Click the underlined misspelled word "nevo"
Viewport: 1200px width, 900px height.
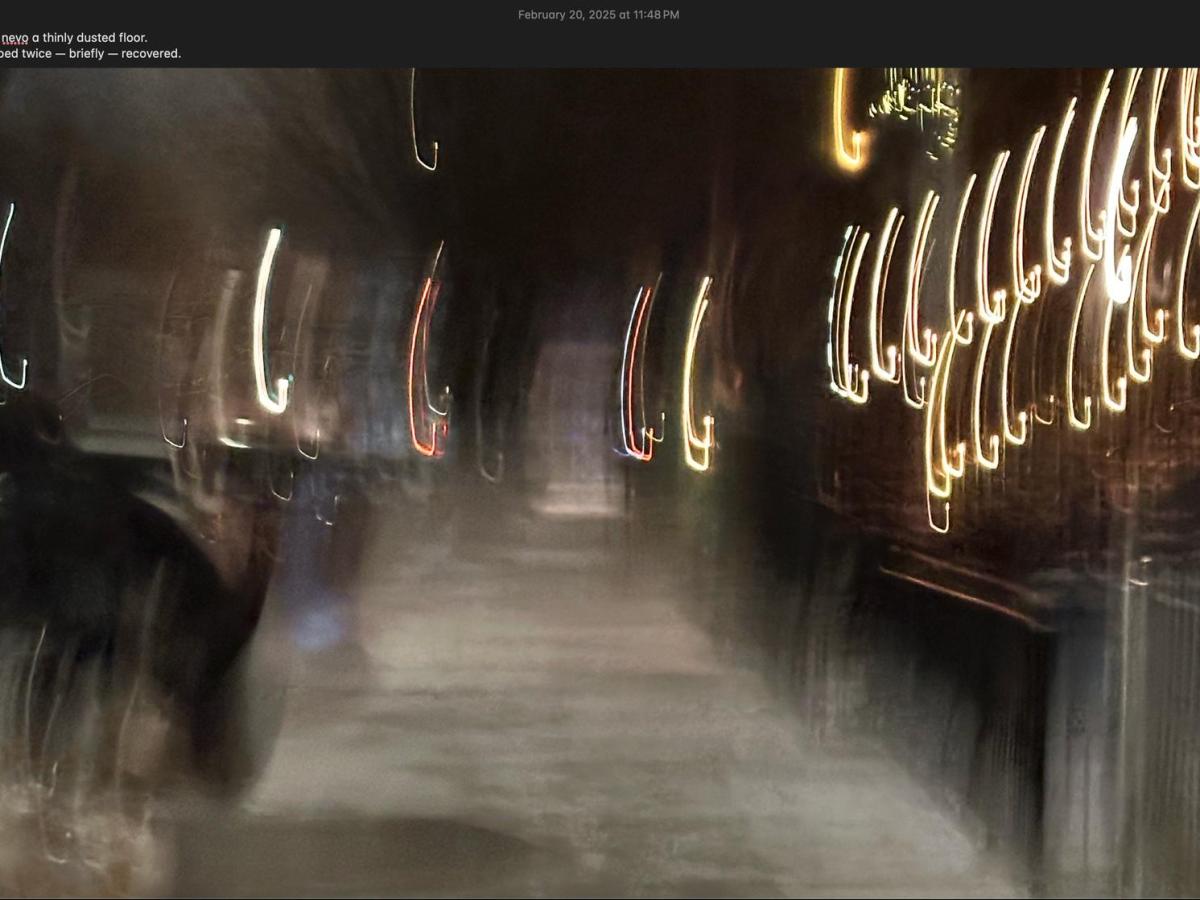[14, 38]
